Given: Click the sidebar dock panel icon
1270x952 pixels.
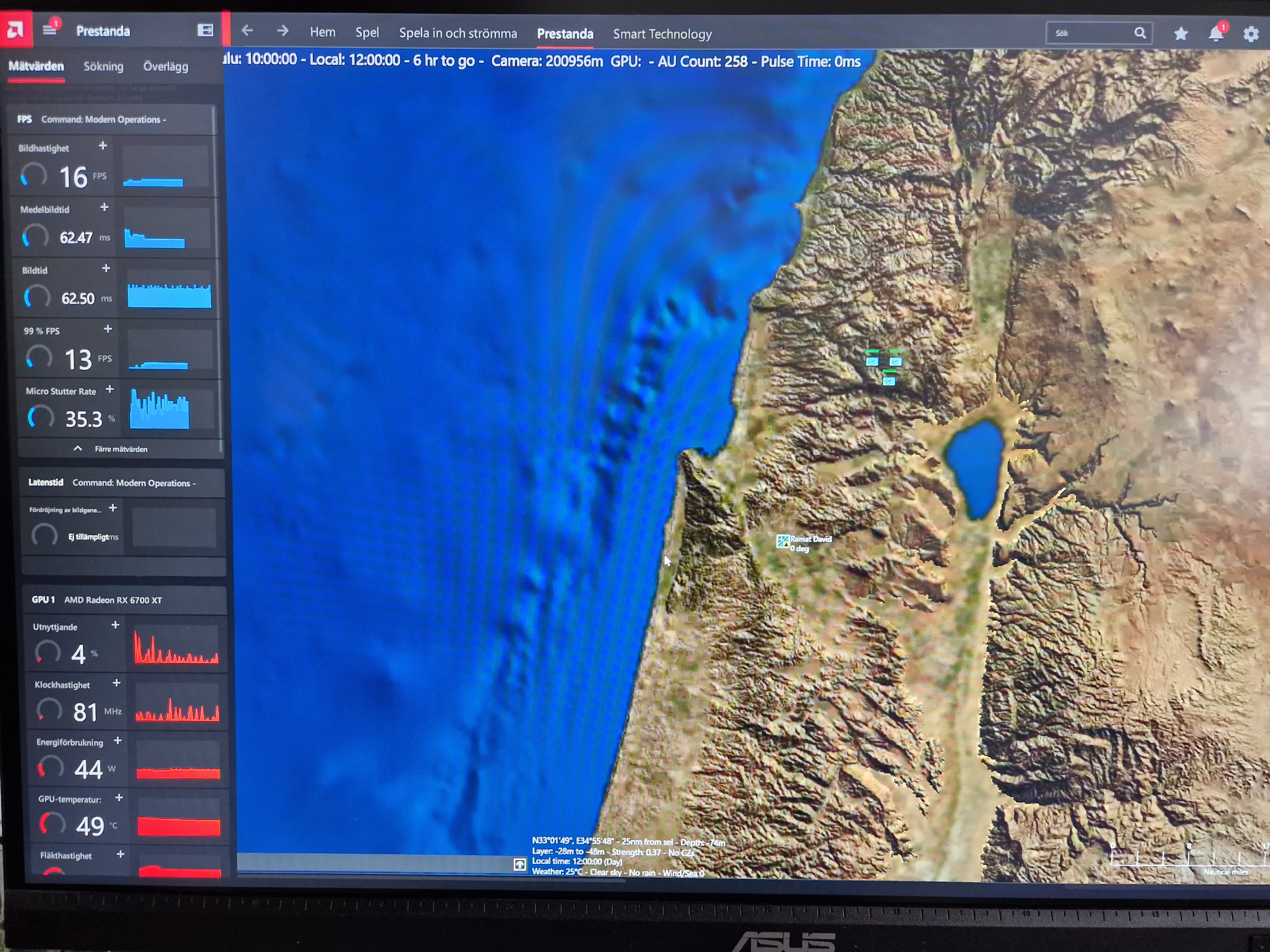Looking at the screenshot, I should tap(205, 30).
